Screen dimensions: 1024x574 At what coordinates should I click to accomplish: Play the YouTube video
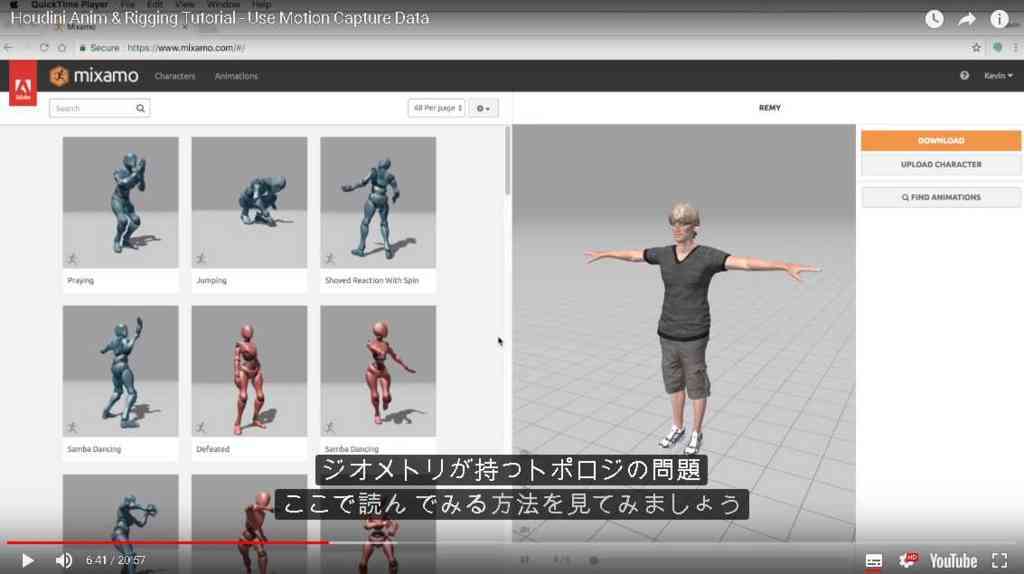click(x=27, y=560)
